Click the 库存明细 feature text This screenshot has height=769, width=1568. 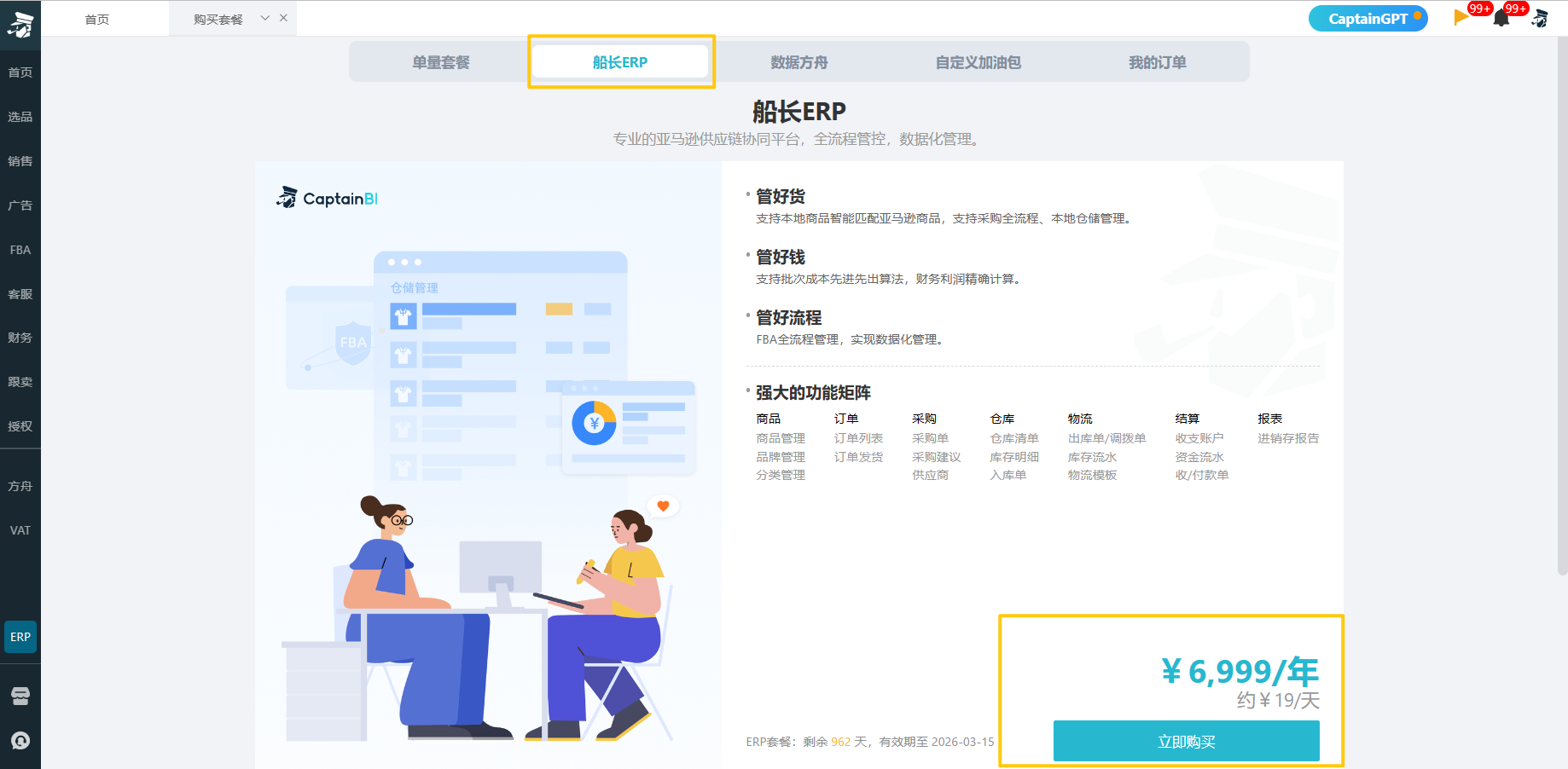point(1014,457)
